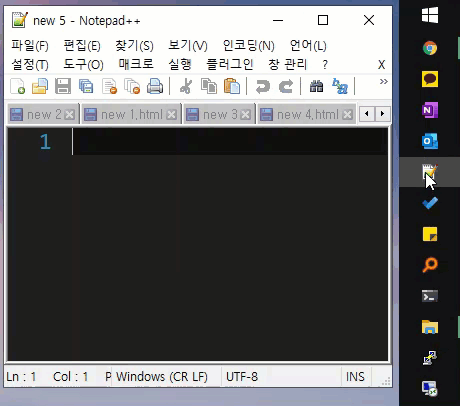
Task: Copy selection with the Copy toolbar icon
Action: pos(209,86)
